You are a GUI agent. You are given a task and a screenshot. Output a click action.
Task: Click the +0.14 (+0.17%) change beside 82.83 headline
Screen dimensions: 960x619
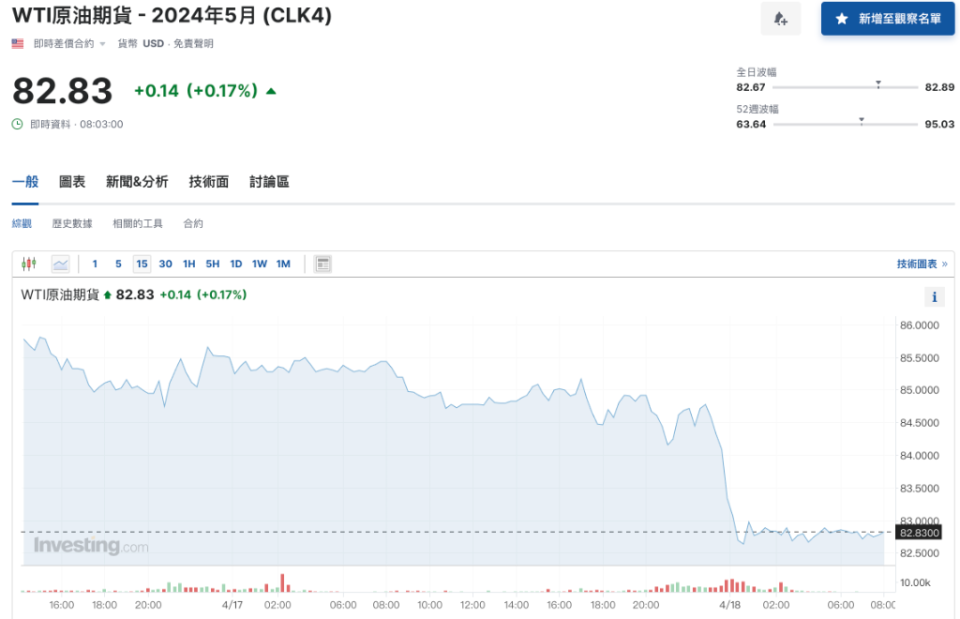tap(196, 91)
